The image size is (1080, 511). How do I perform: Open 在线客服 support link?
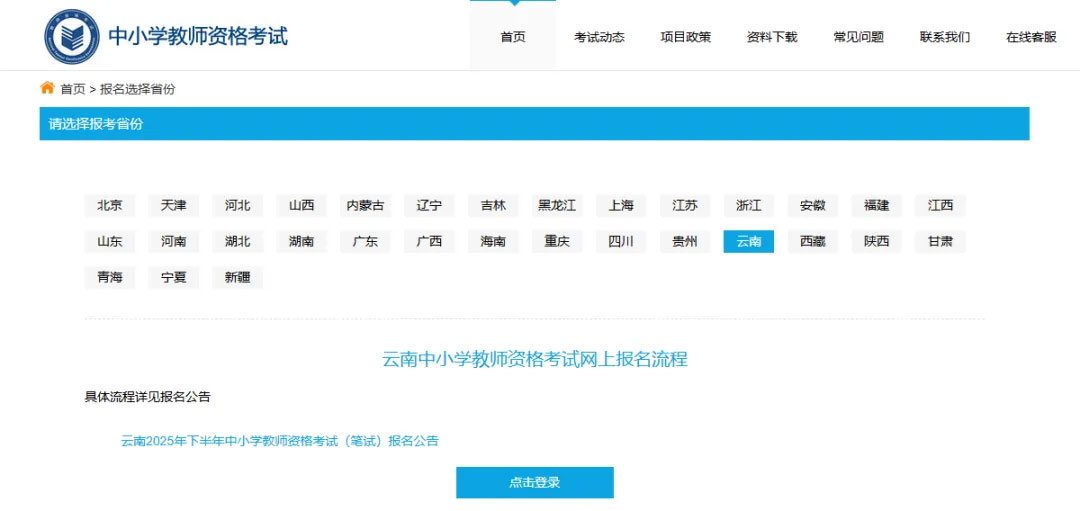coord(1031,37)
